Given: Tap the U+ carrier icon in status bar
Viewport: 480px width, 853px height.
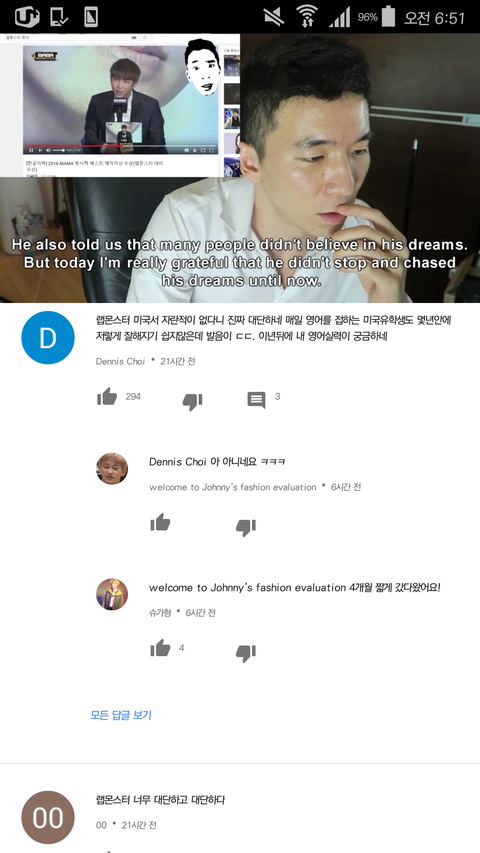Looking at the screenshot, I should coord(27,16).
